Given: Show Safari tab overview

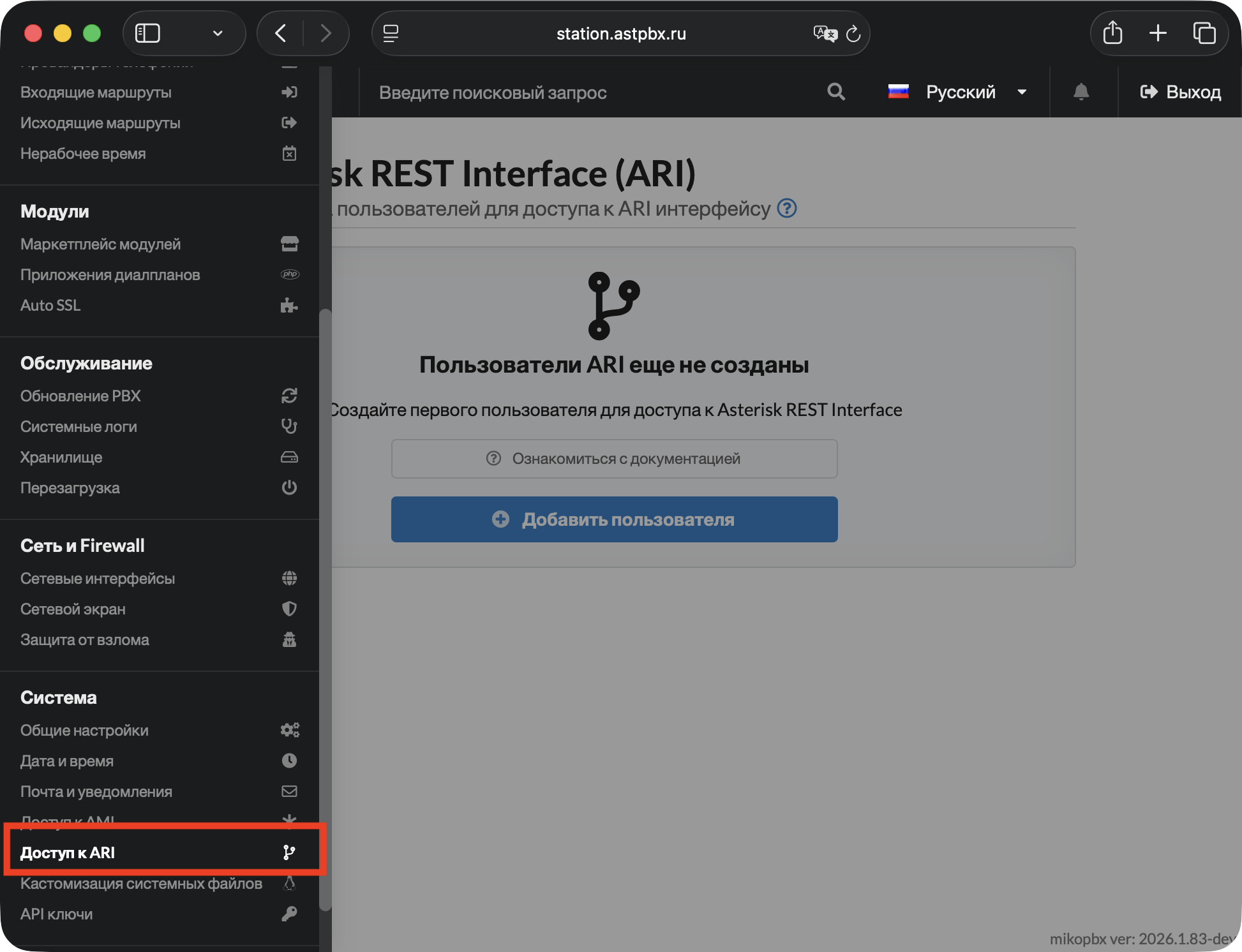Looking at the screenshot, I should 1204,33.
